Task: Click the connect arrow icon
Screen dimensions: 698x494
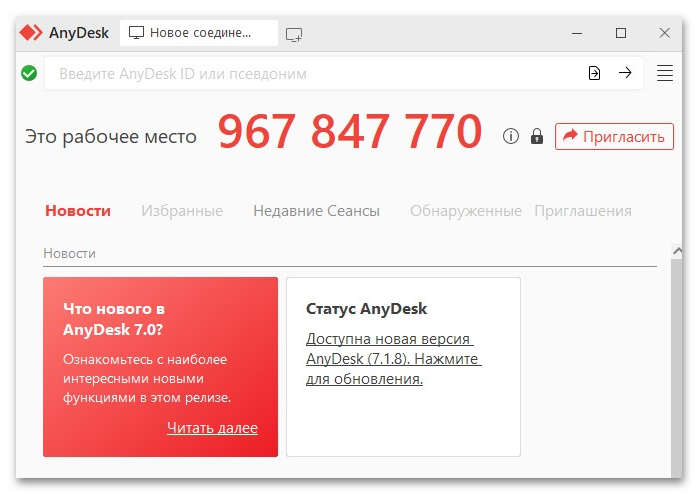Action: [625, 73]
